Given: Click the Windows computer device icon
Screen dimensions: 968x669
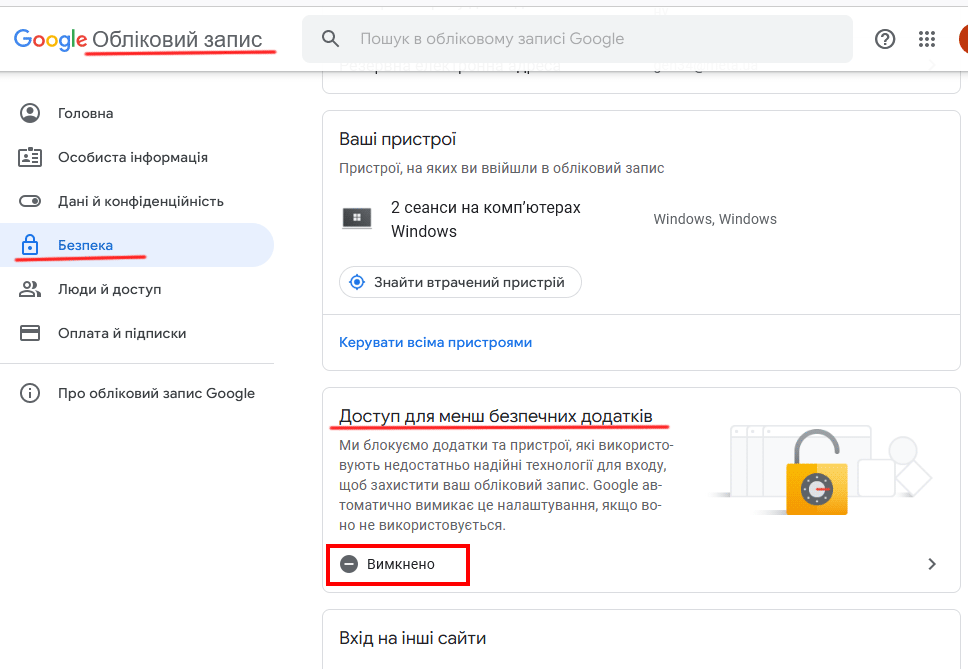Looking at the screenshot, I should click(357, 218).
